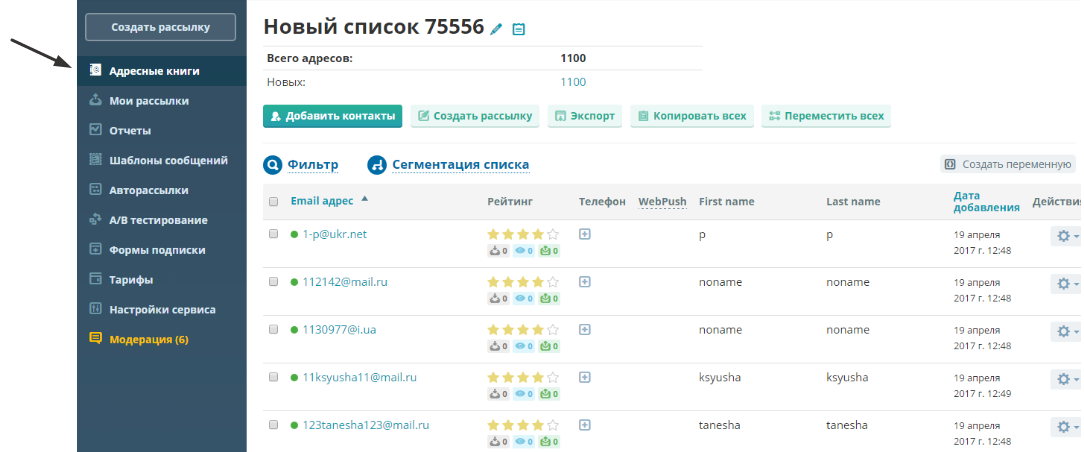Click the Всего адресов value 1100

573,58
